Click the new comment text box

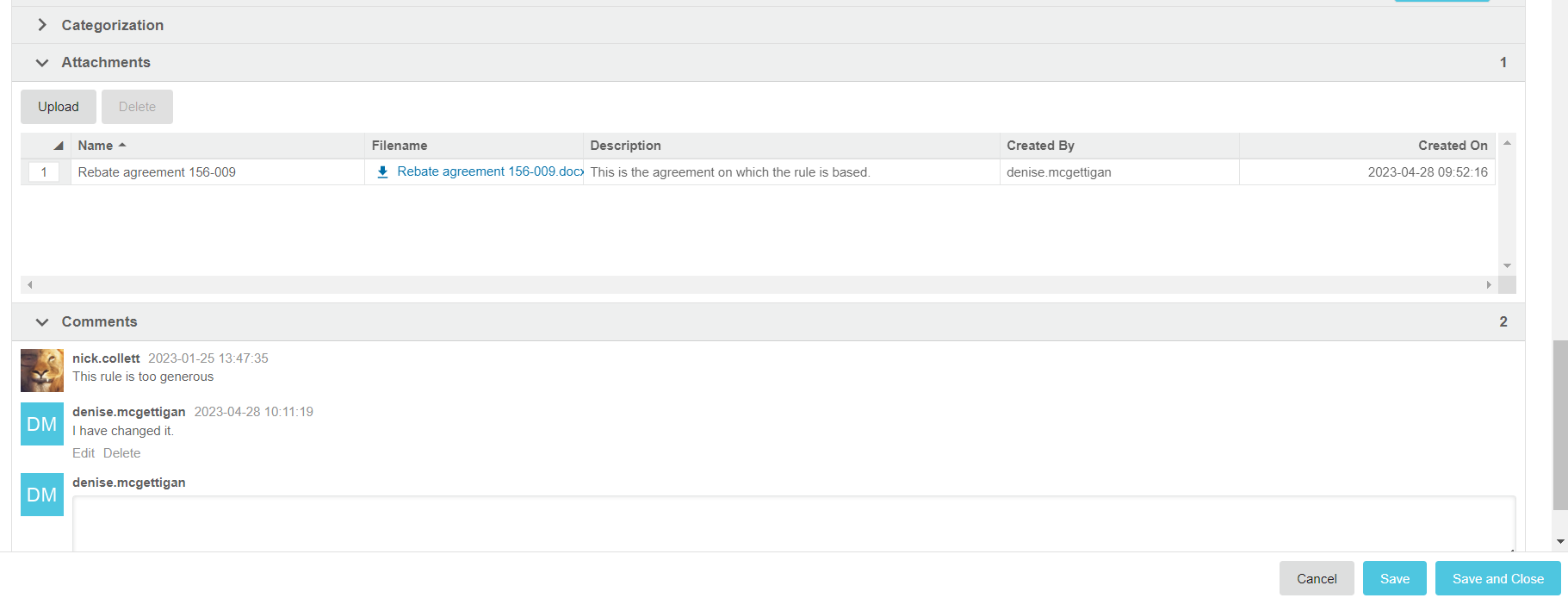tap(792, 523)
